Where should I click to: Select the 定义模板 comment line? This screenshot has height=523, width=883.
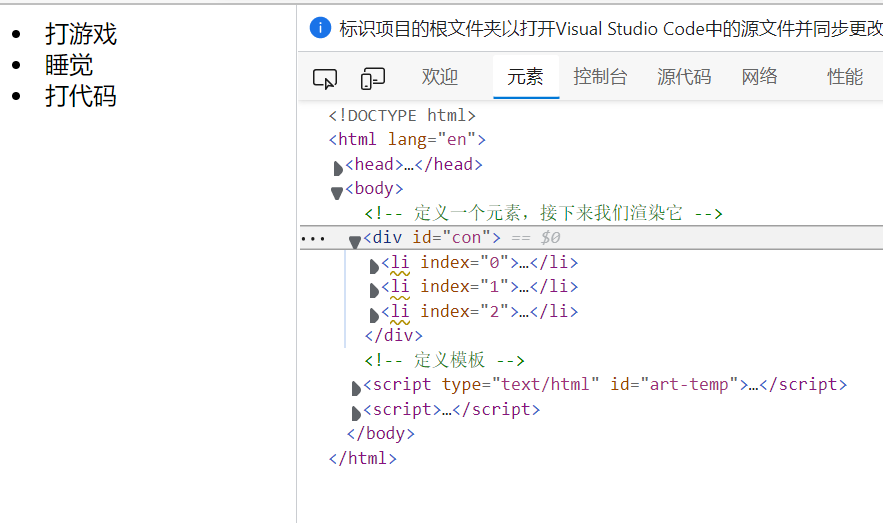click(444, 360)
